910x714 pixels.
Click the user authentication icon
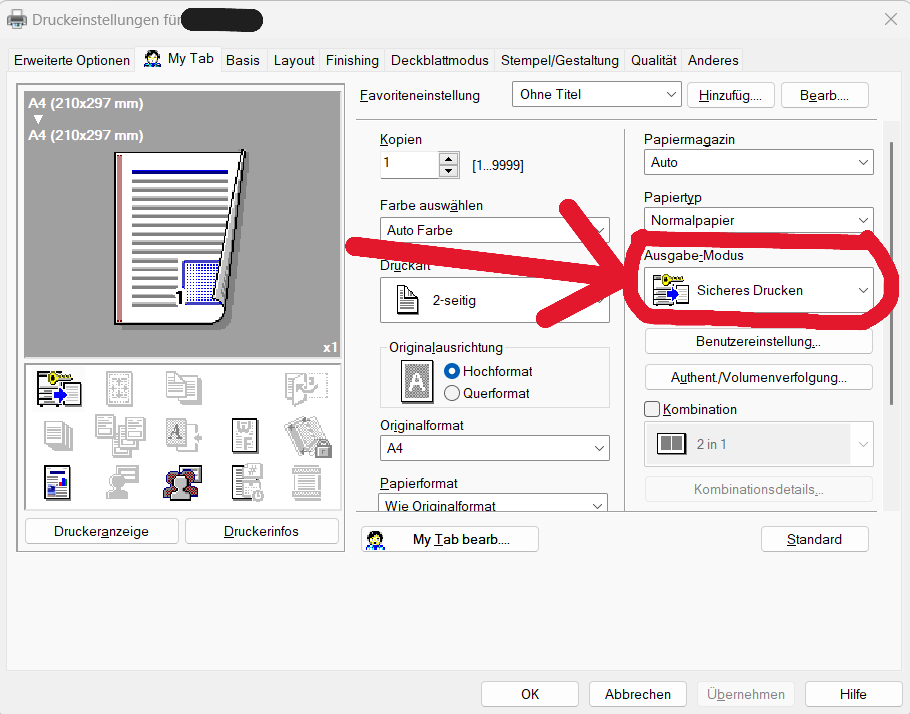click(x=183, y=483)
